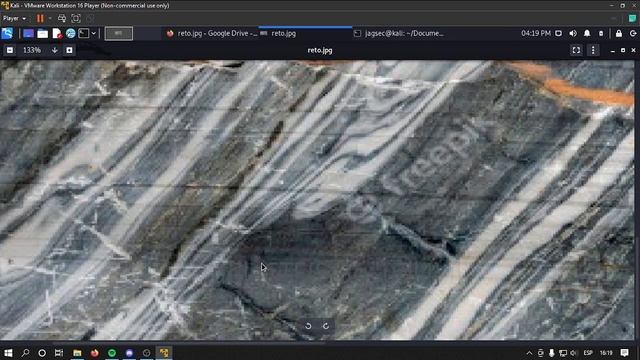Zoom in the image with the plus button
Image resolution: width=640 pixels, height=360 pixels.
(69, 50)
